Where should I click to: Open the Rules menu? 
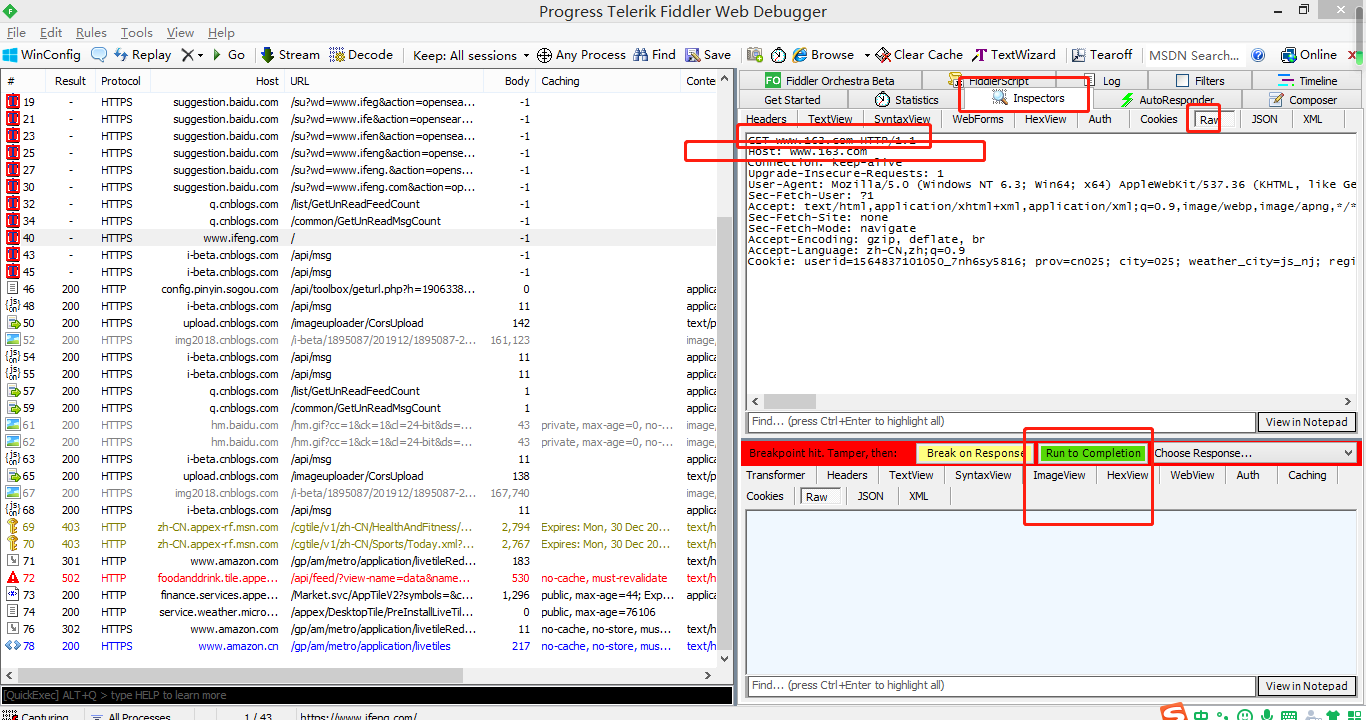tap(91, 32)
